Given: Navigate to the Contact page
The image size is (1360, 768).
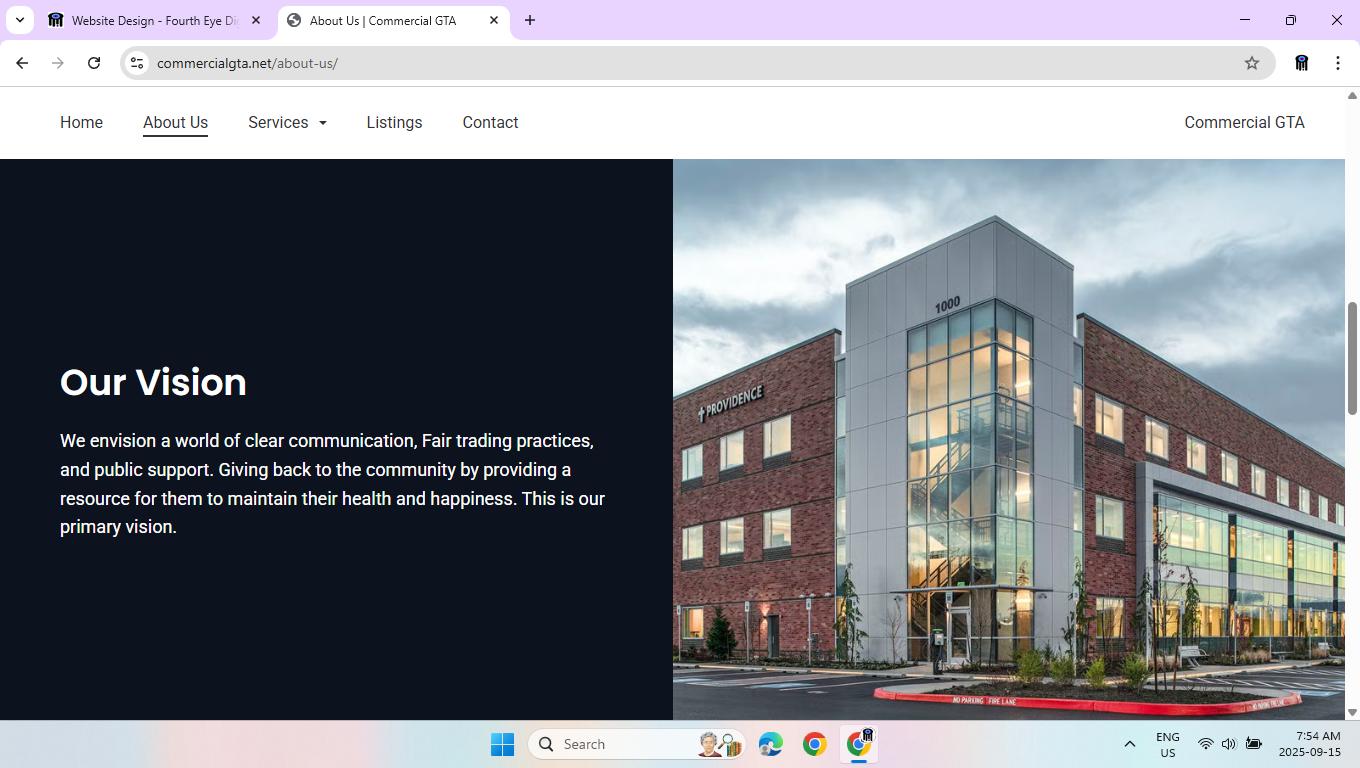Looking at the screenshot, I should pyautogui.click(x=490, y=122).
